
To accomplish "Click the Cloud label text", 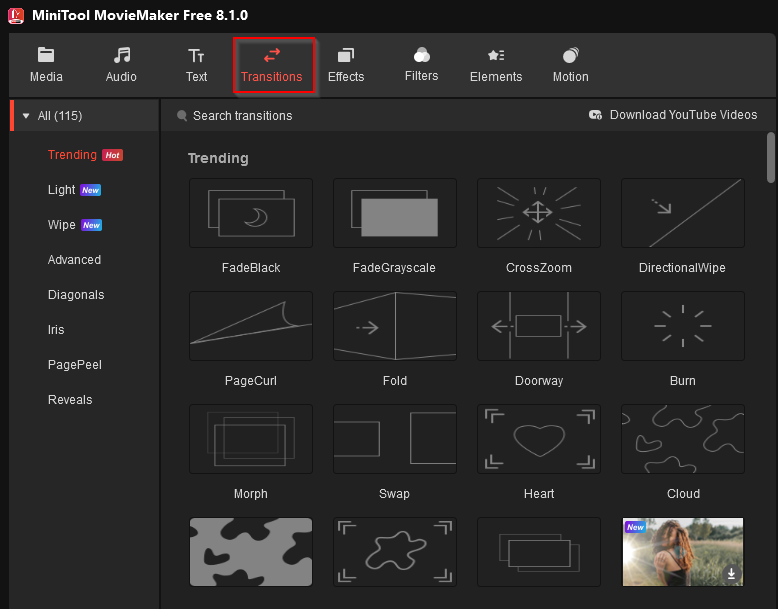I will 683,494.
